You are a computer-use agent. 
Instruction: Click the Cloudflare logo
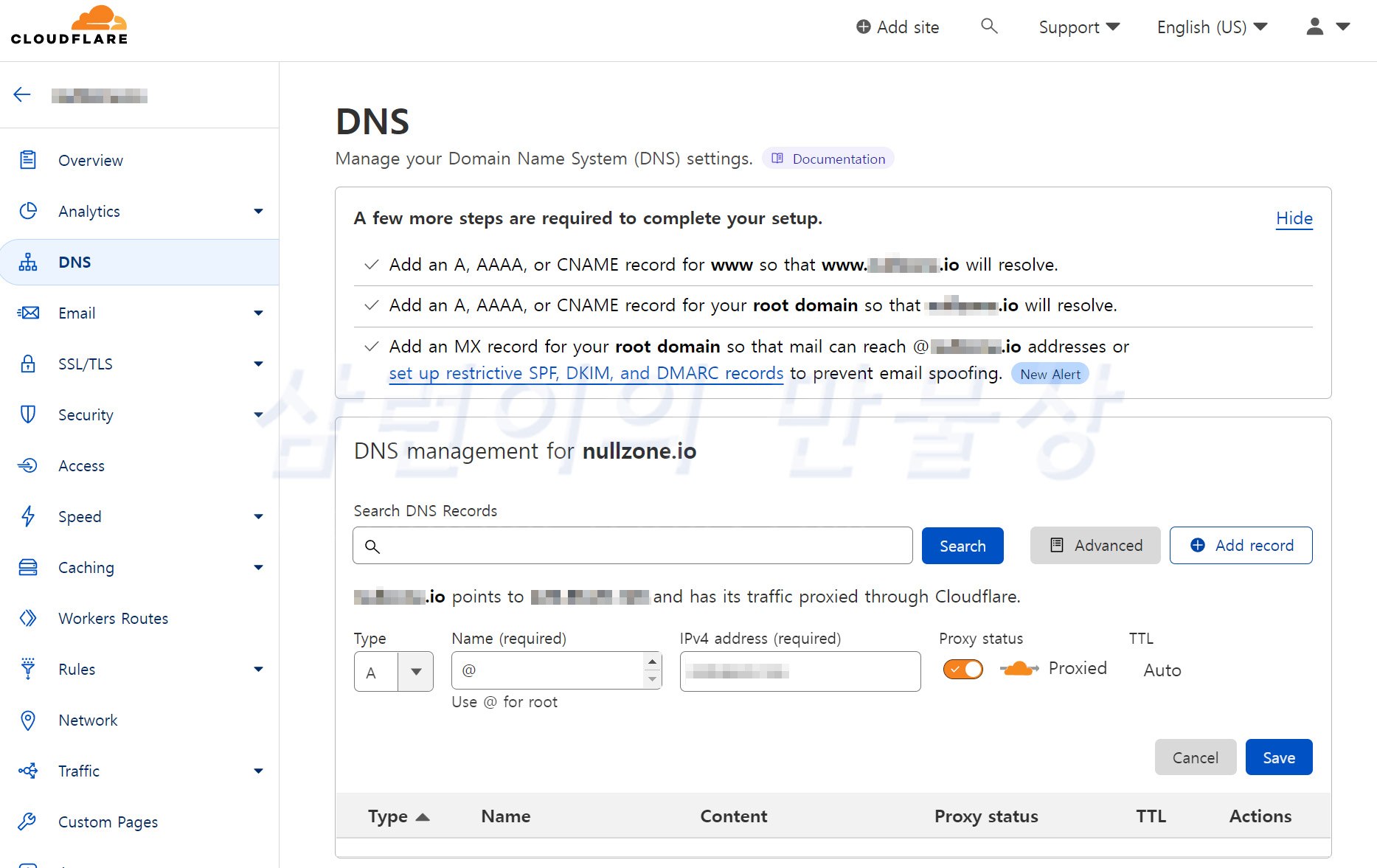point(69,26)
